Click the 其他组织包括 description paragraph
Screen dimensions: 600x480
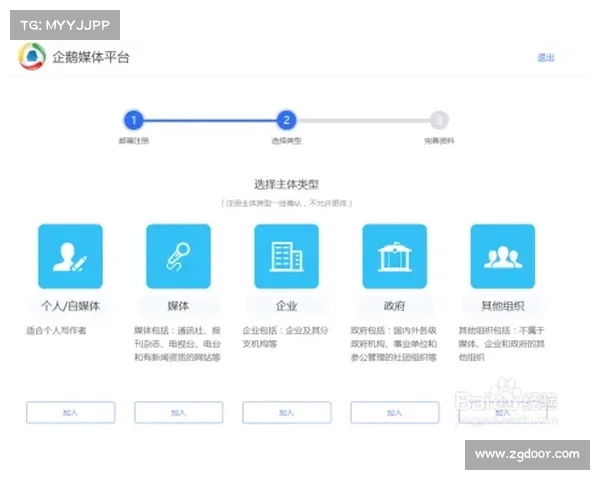(x=502, y=344)
